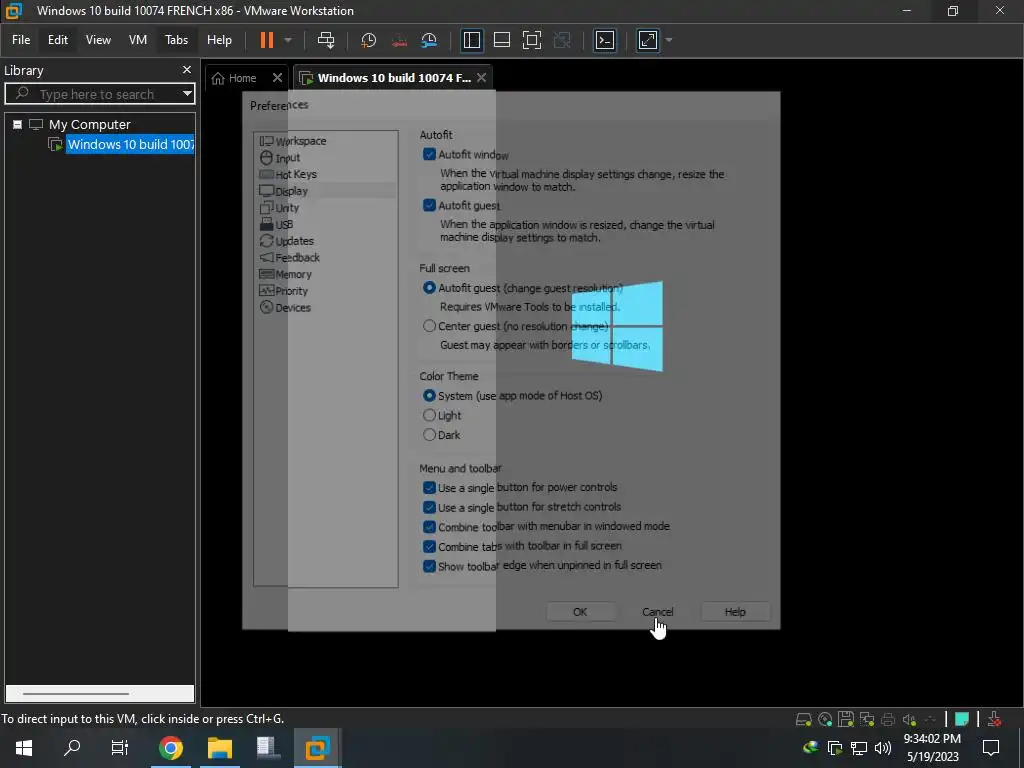The height and width of the screenshot is (768, 1024).
Task: Select Updates in Preferences list
Action: [294, 241]
